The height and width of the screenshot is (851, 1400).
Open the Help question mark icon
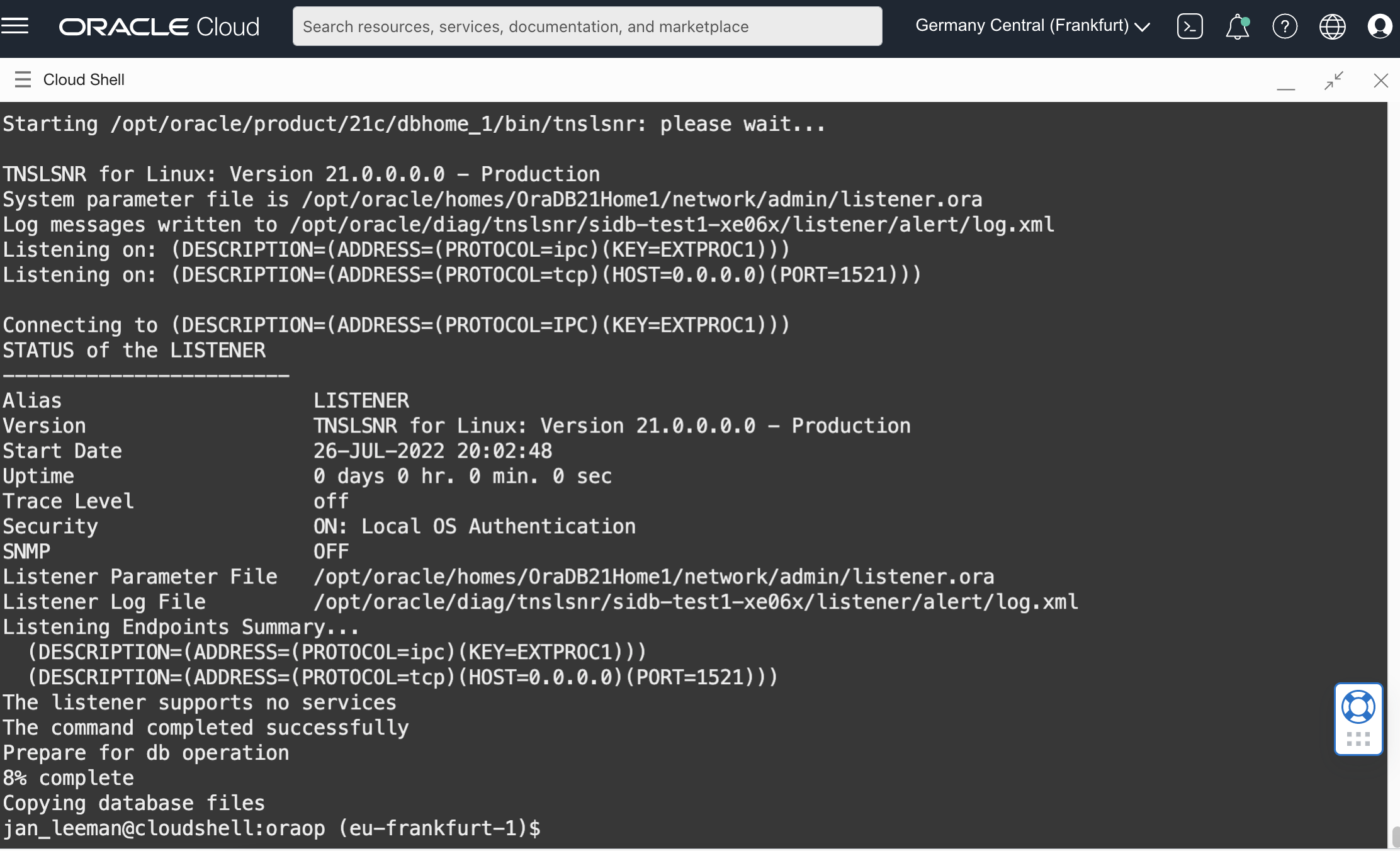[x=1285, y=26]
